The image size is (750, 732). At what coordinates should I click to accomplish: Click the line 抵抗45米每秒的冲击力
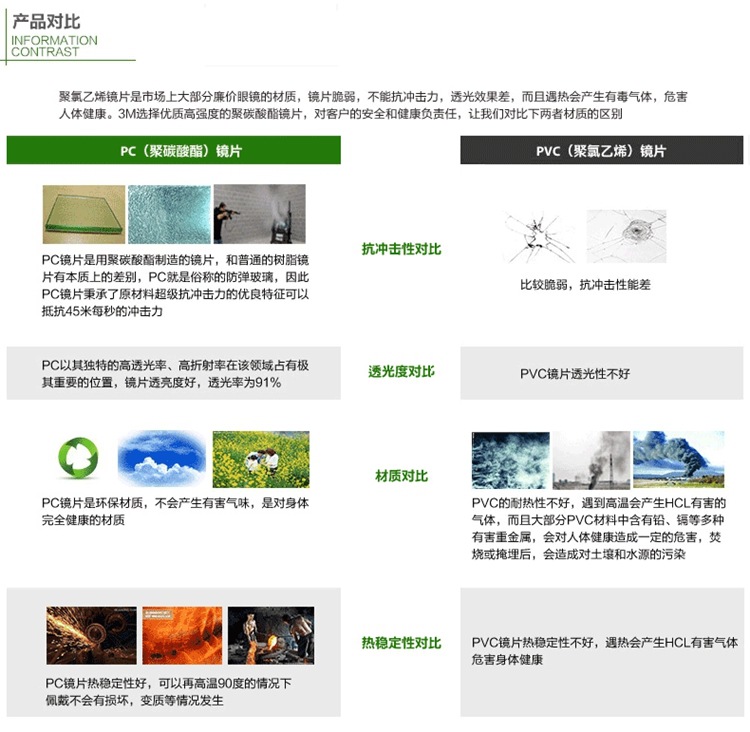click(102, 311)
